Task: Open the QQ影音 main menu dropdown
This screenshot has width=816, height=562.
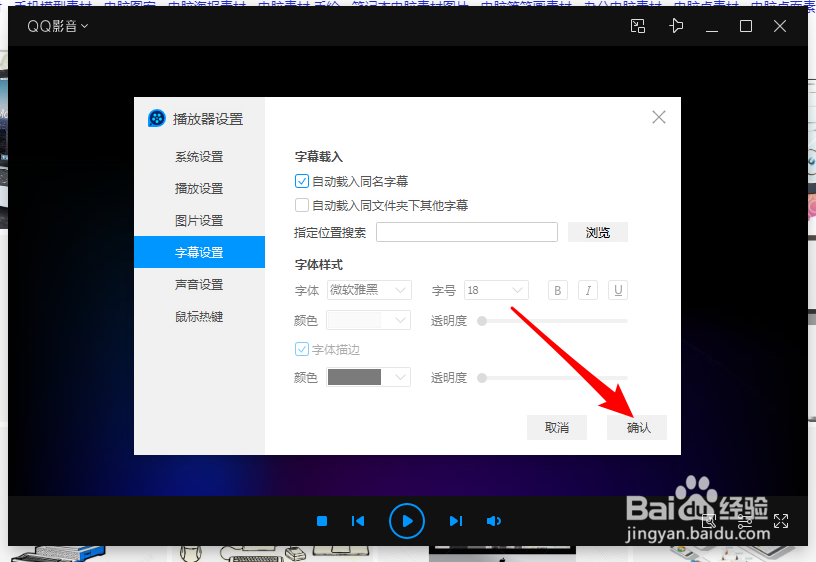Action: (x=57, y=26)
